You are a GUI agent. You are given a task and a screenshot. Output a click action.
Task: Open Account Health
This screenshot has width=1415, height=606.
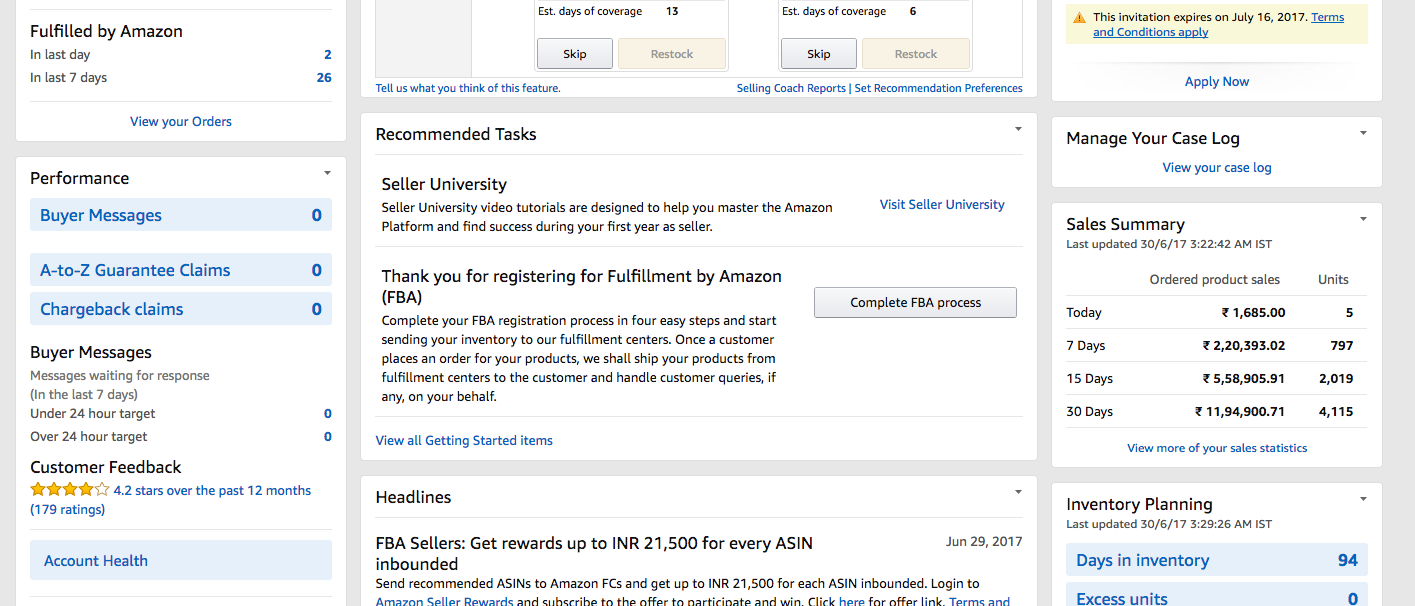click(95, 560)
